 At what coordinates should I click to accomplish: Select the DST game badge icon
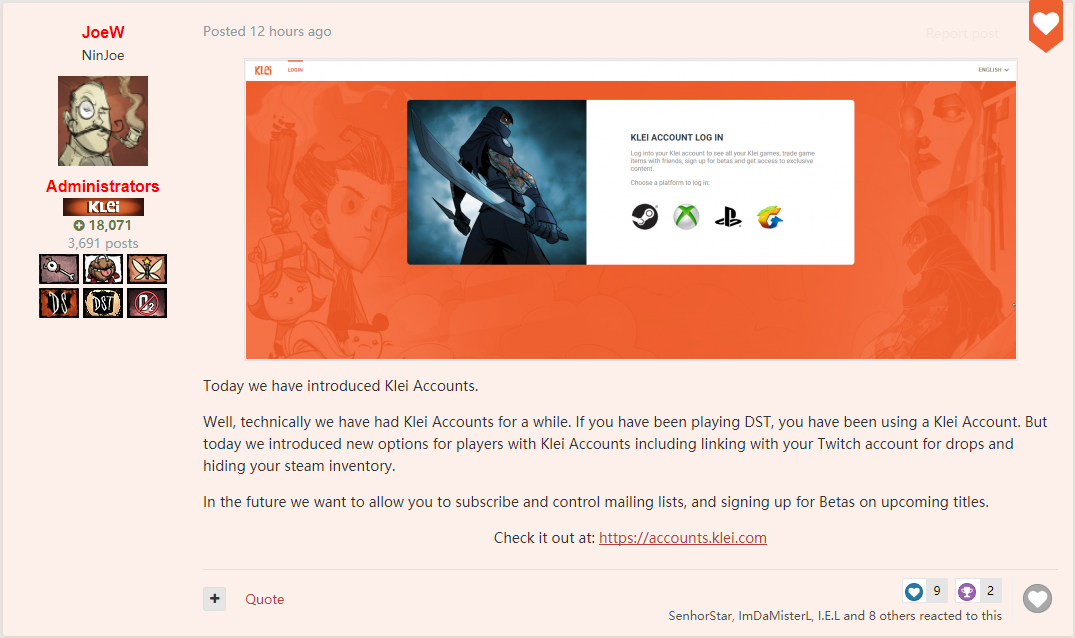click(103, 303)
